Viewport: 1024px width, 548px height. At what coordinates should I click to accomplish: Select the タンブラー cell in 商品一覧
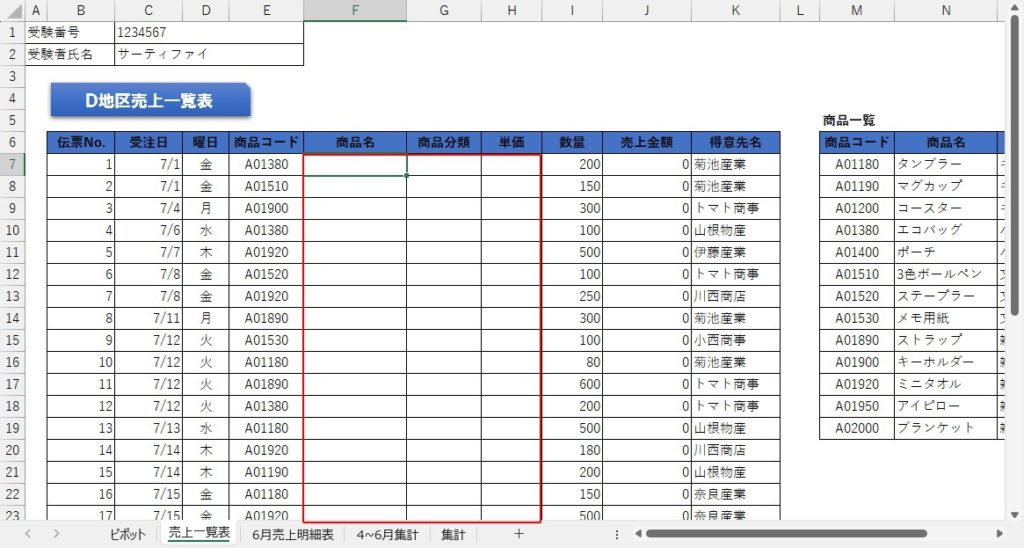[946, 164]
